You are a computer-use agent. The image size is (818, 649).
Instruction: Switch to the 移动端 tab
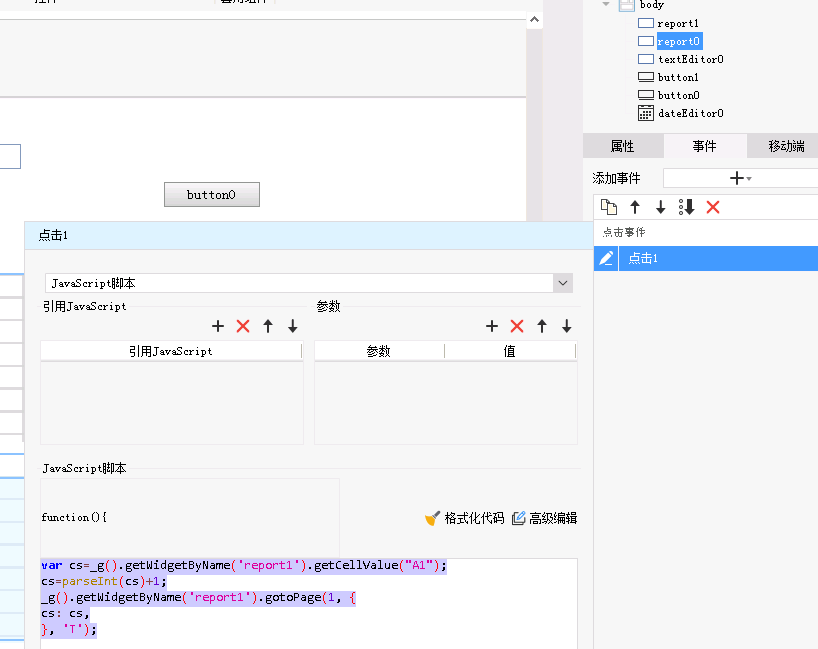(x=786, y=146)
